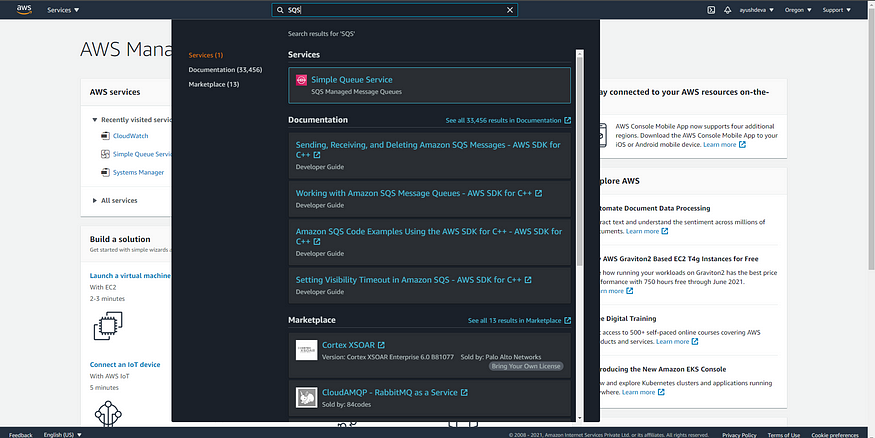Image resolution: width=875 pixels, height=438 pixels.
Task: Click scrollbar up arrow in search results
Action: [579, 54]
